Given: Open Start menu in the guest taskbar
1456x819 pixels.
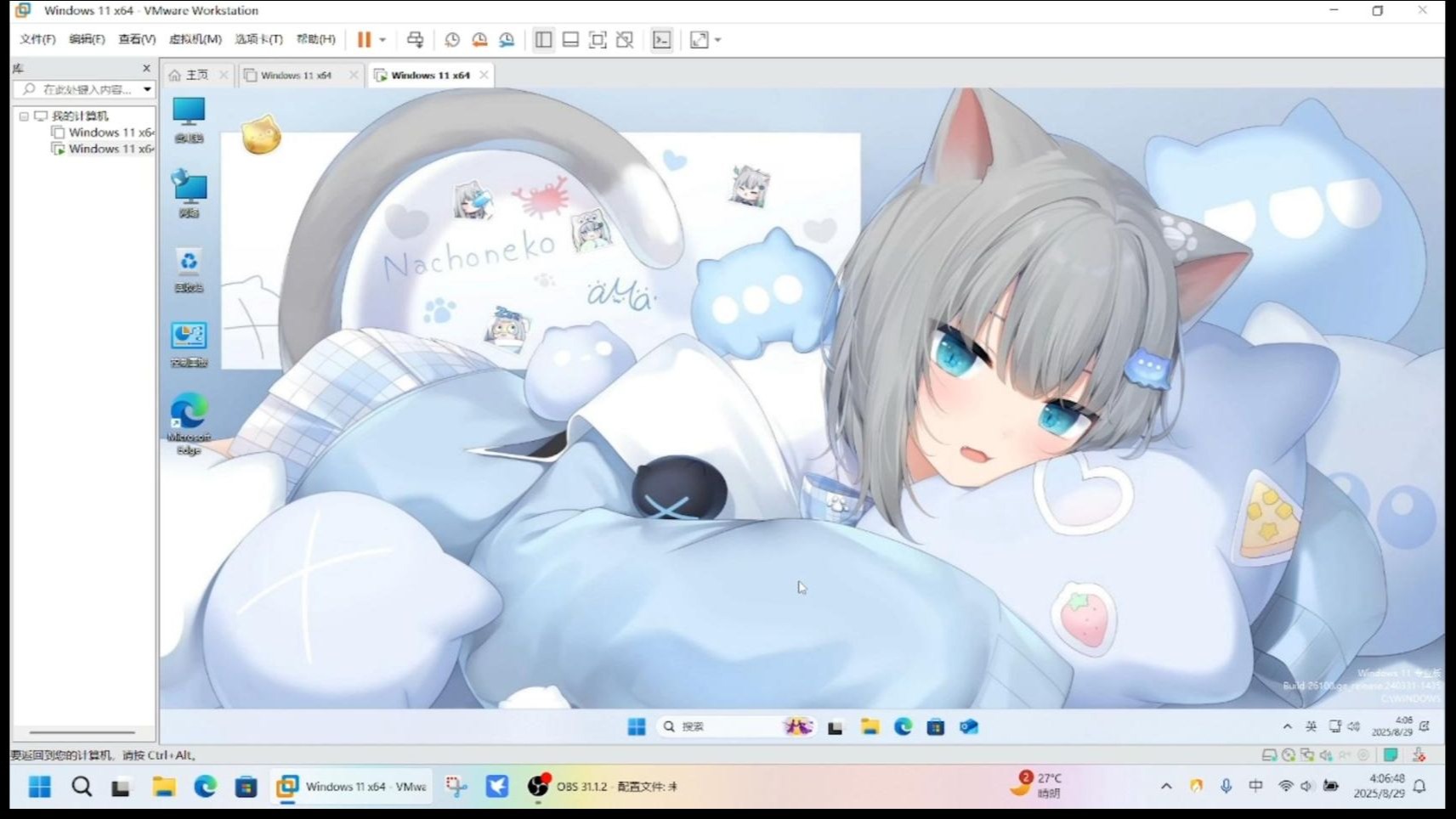Looking at the screenshot, I should click(637, 726).
